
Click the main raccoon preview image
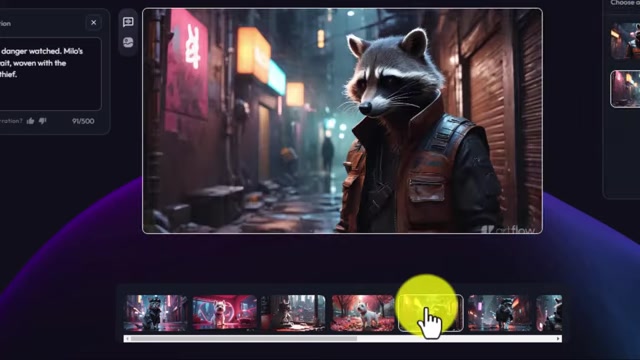coord(342,121)
